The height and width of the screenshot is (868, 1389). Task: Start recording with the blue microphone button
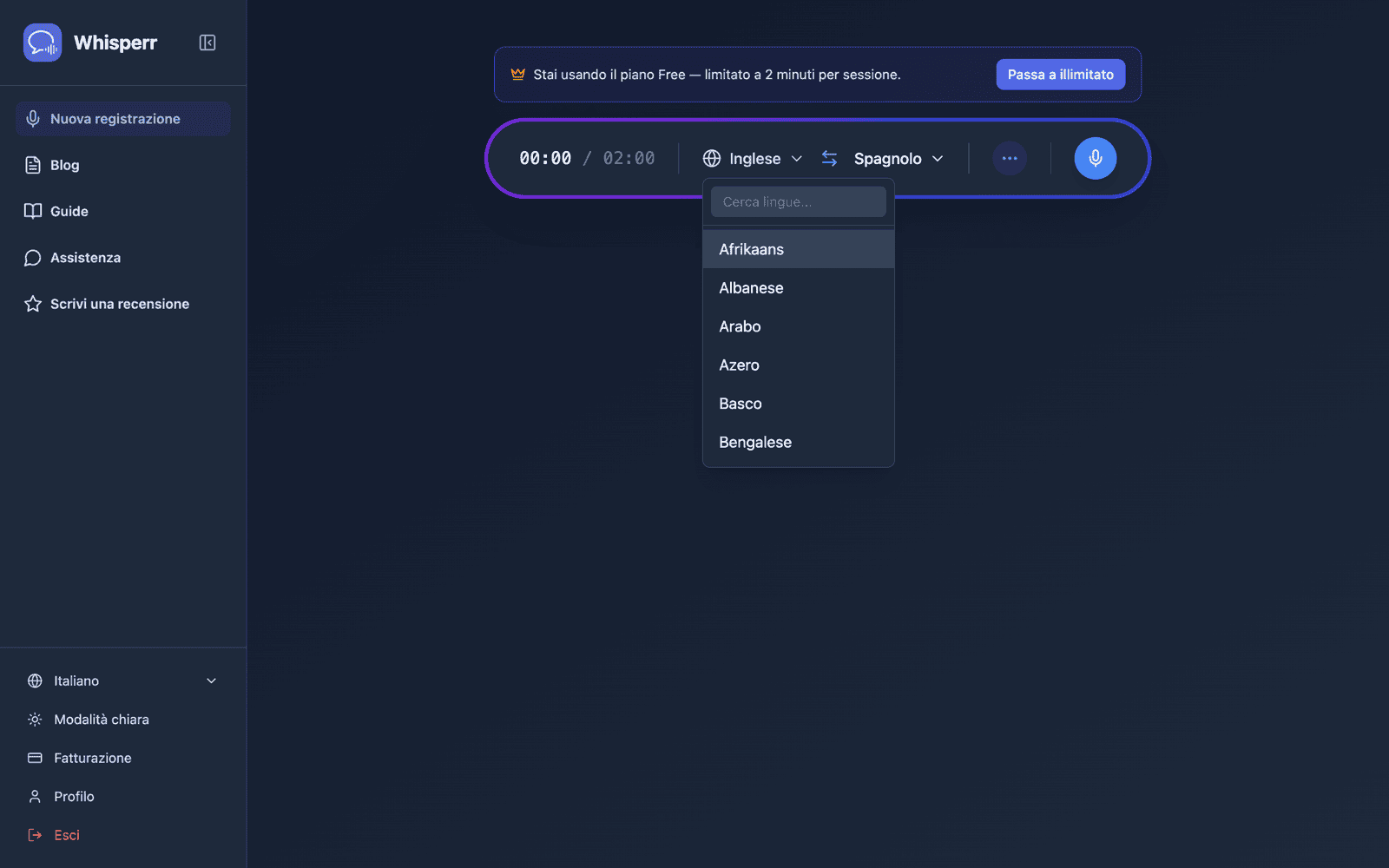1096,158
